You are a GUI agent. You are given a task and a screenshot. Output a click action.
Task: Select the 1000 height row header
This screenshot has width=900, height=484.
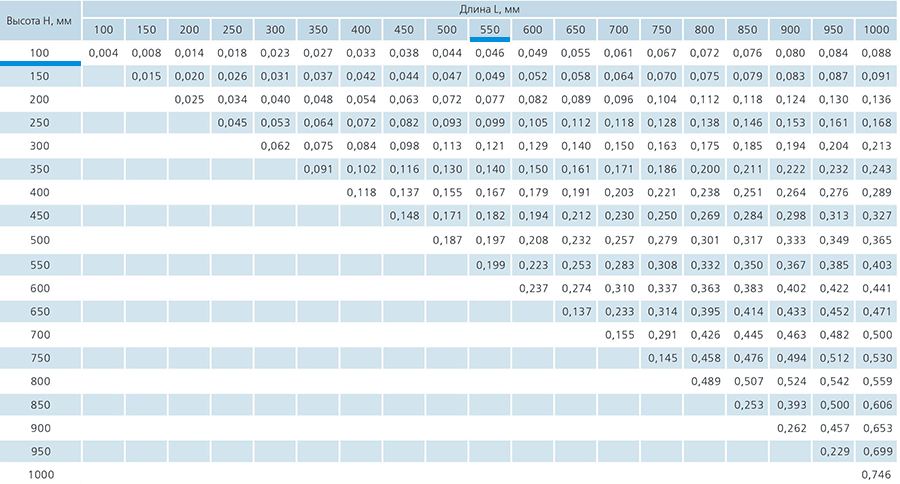pyautogui.click(x=40, y=475)
